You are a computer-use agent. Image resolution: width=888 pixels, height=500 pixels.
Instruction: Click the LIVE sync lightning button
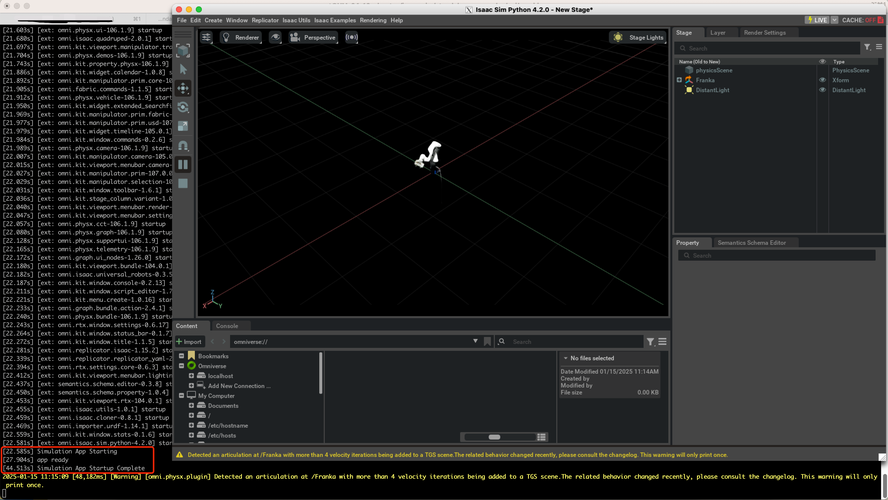(817, 20)
